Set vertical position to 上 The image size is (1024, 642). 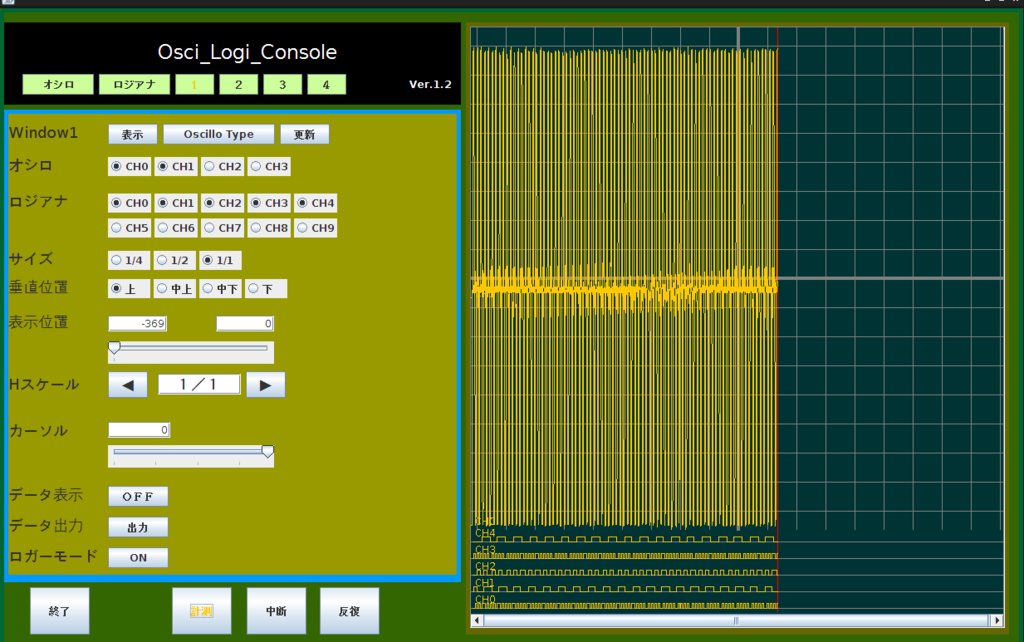click(129, 289)
